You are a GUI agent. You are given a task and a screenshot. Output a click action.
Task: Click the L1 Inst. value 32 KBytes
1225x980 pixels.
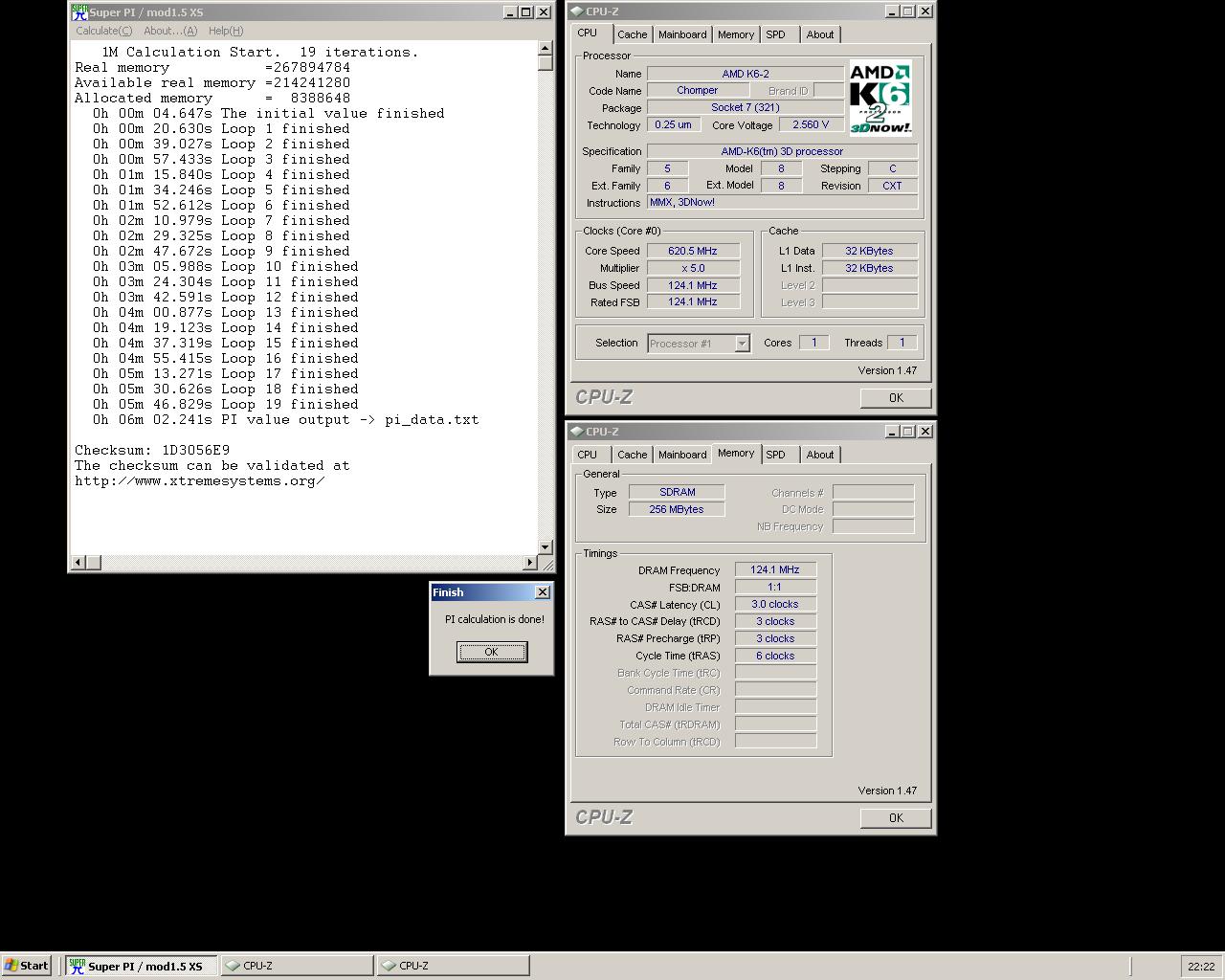pyautogui.click(x=869, y=268)
